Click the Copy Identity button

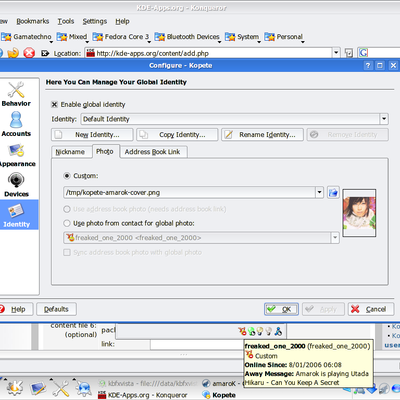click(x=177, y=135)
